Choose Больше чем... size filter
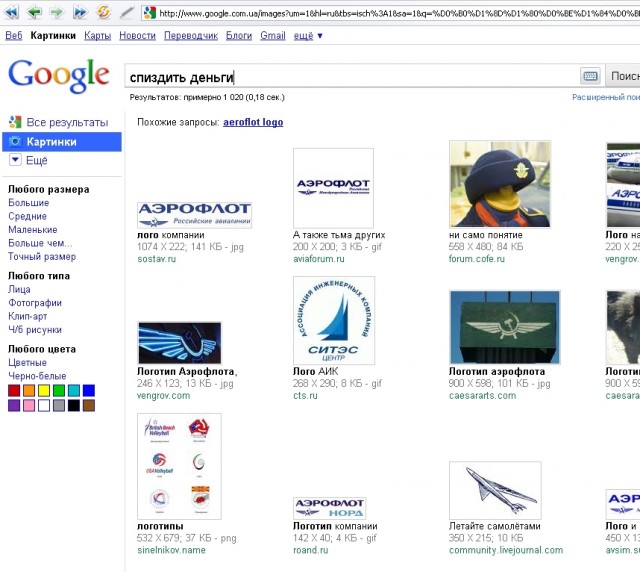The width and height of the screenshot is (640, 572). click(40, 243)
